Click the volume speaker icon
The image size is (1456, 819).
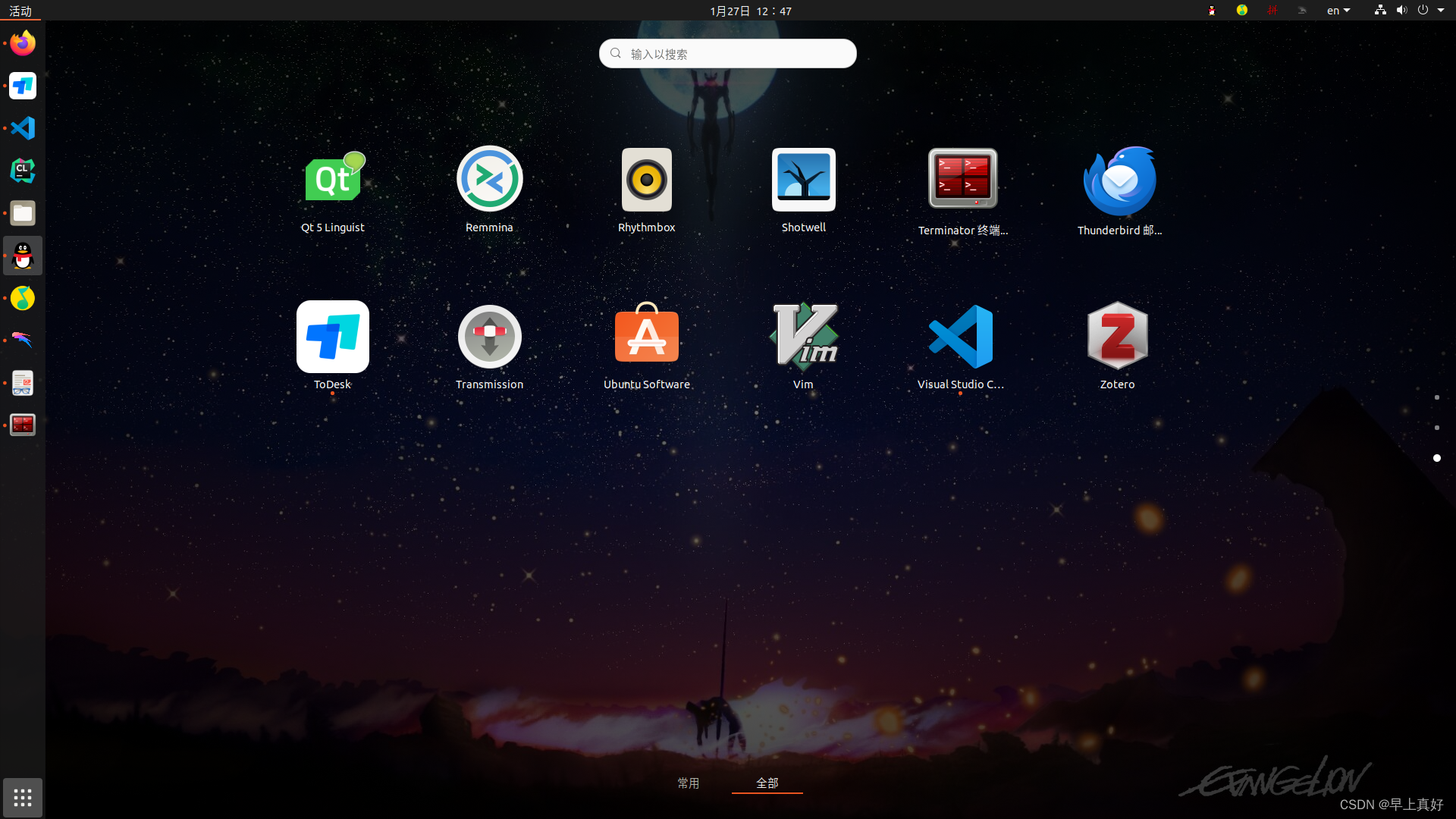point(1401,11)
